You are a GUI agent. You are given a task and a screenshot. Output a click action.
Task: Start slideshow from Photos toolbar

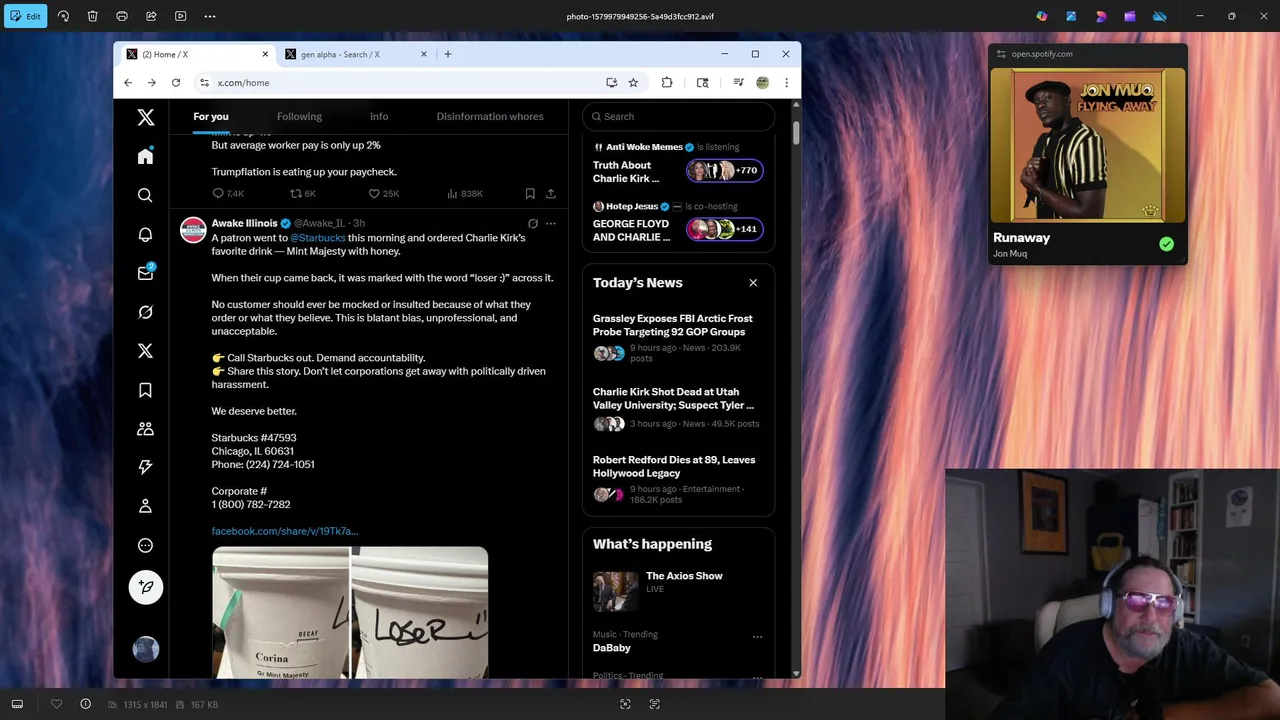(180, 16)
